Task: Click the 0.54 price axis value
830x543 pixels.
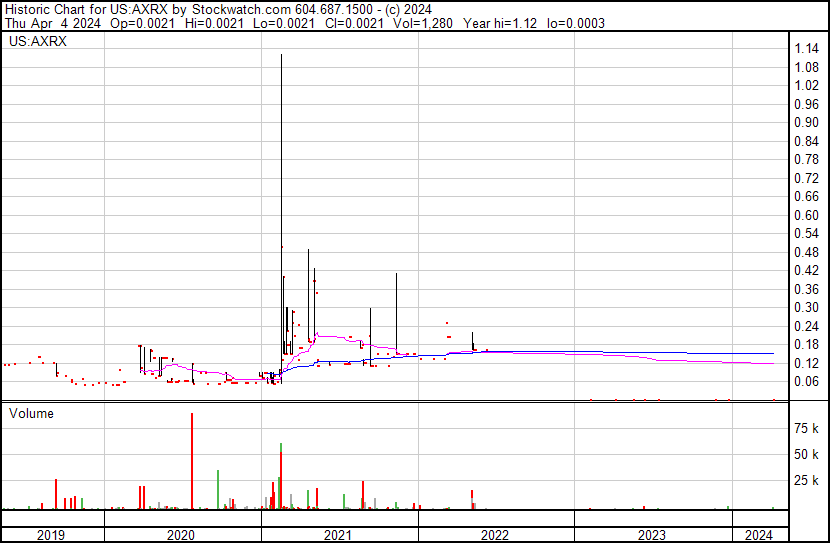Action: tap(807, 233)
